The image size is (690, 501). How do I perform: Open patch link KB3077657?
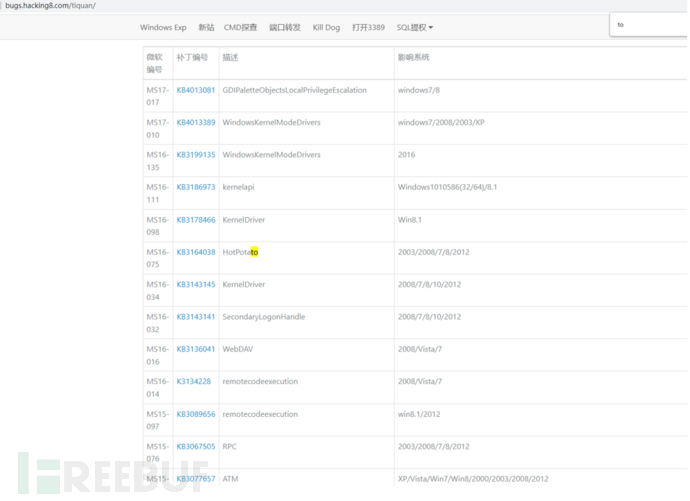point(196,479)
